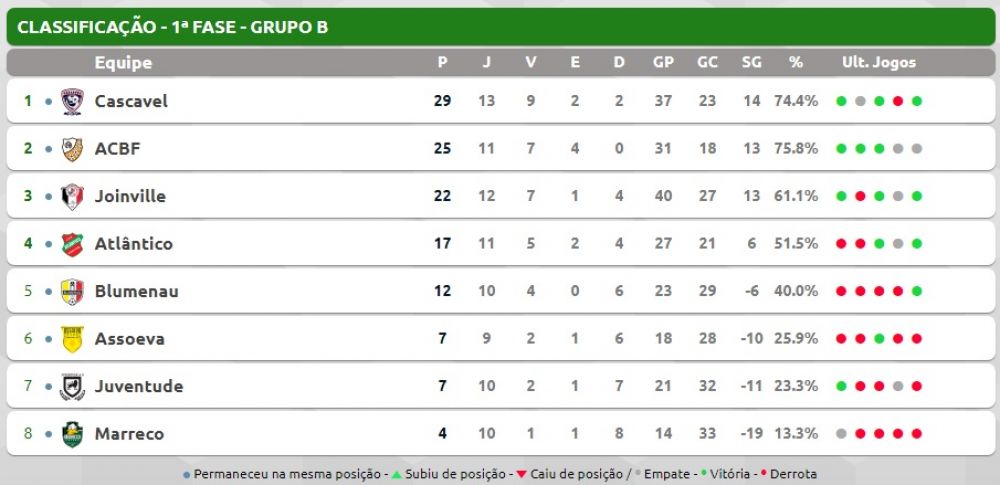Click the 'Ult. Jogos' column header
The height and width of the screenshot is (485, 1000).
879,63
